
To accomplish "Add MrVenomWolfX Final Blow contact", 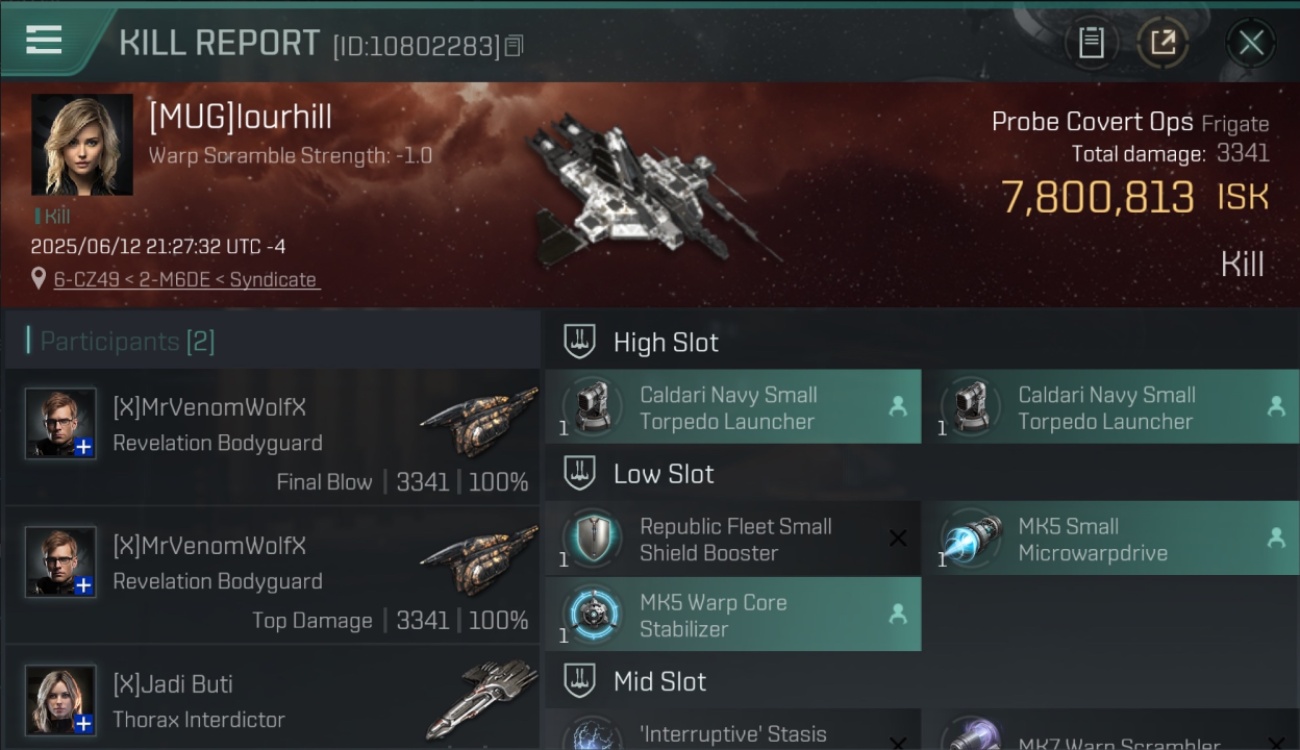I will click(84, 447).
